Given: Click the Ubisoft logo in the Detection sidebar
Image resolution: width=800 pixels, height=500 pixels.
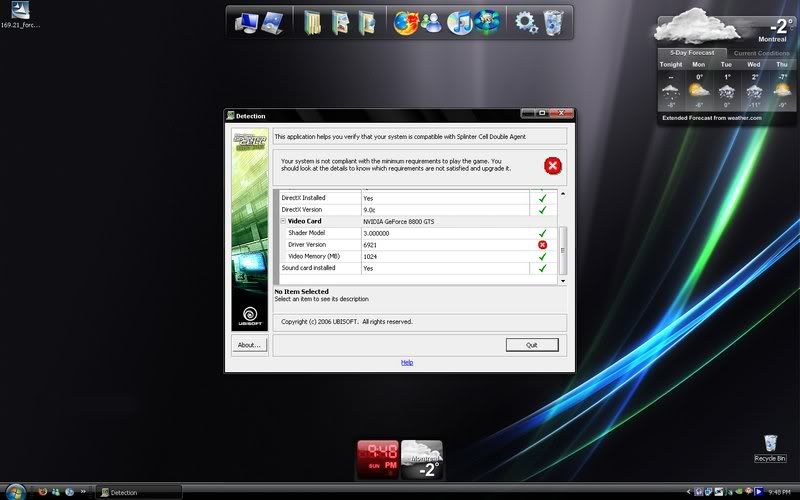Looking at the screenshot, I should pyautogui.click(x=250, y=316).
